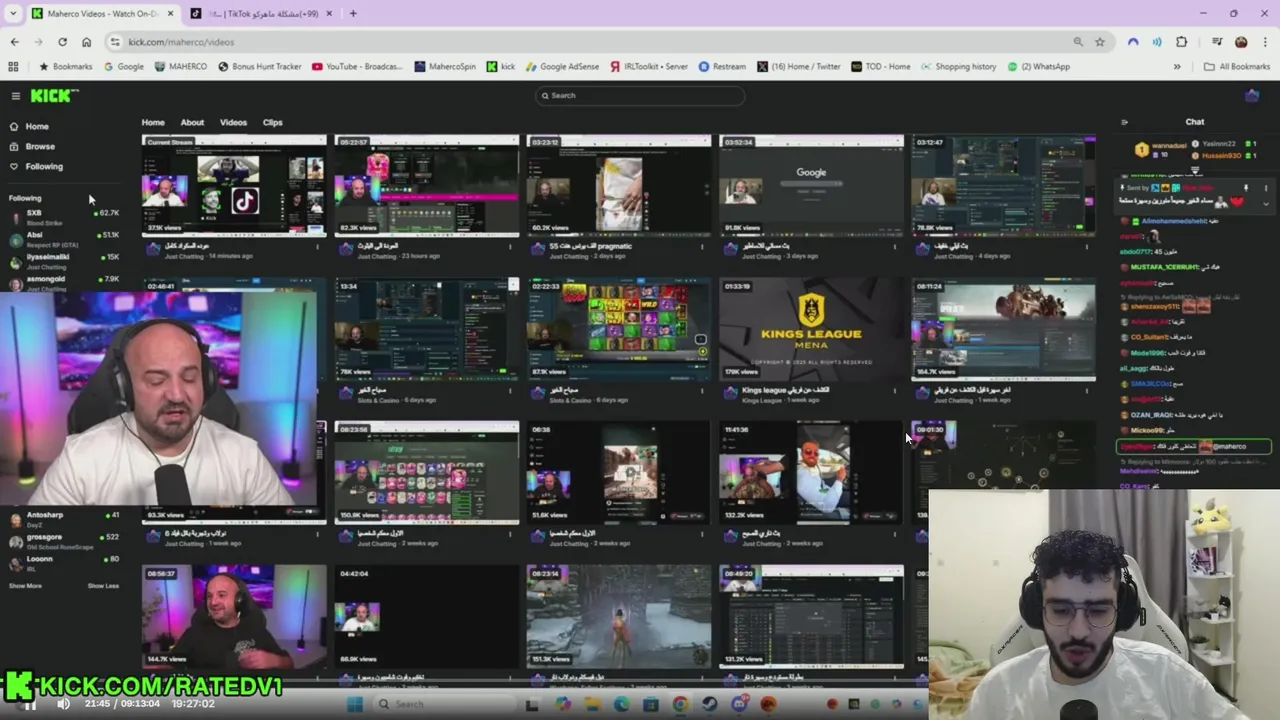Pause the video player
1280x720 pixels.
click(30, 704)
